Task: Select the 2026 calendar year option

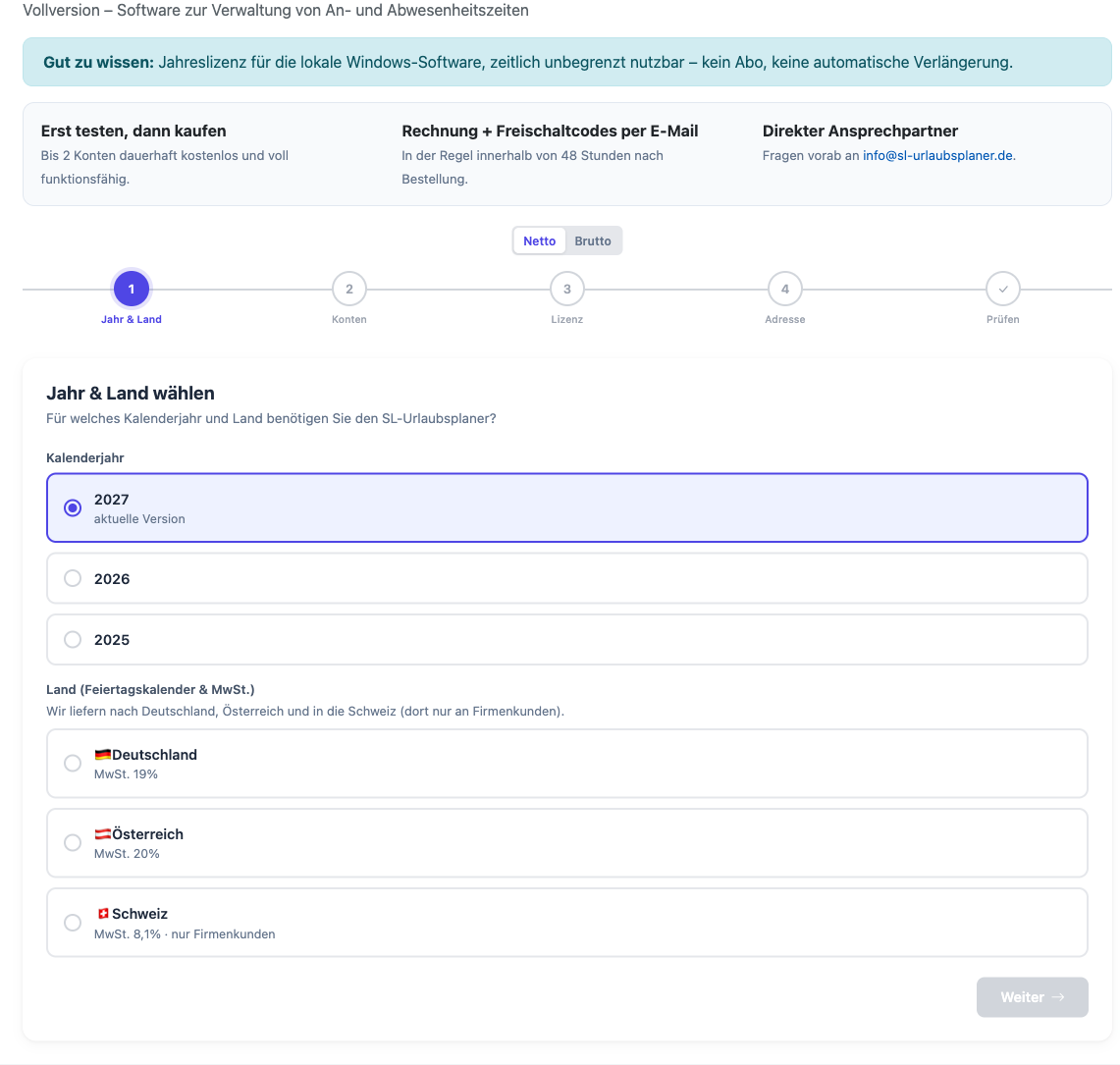Action: [567, 578]
